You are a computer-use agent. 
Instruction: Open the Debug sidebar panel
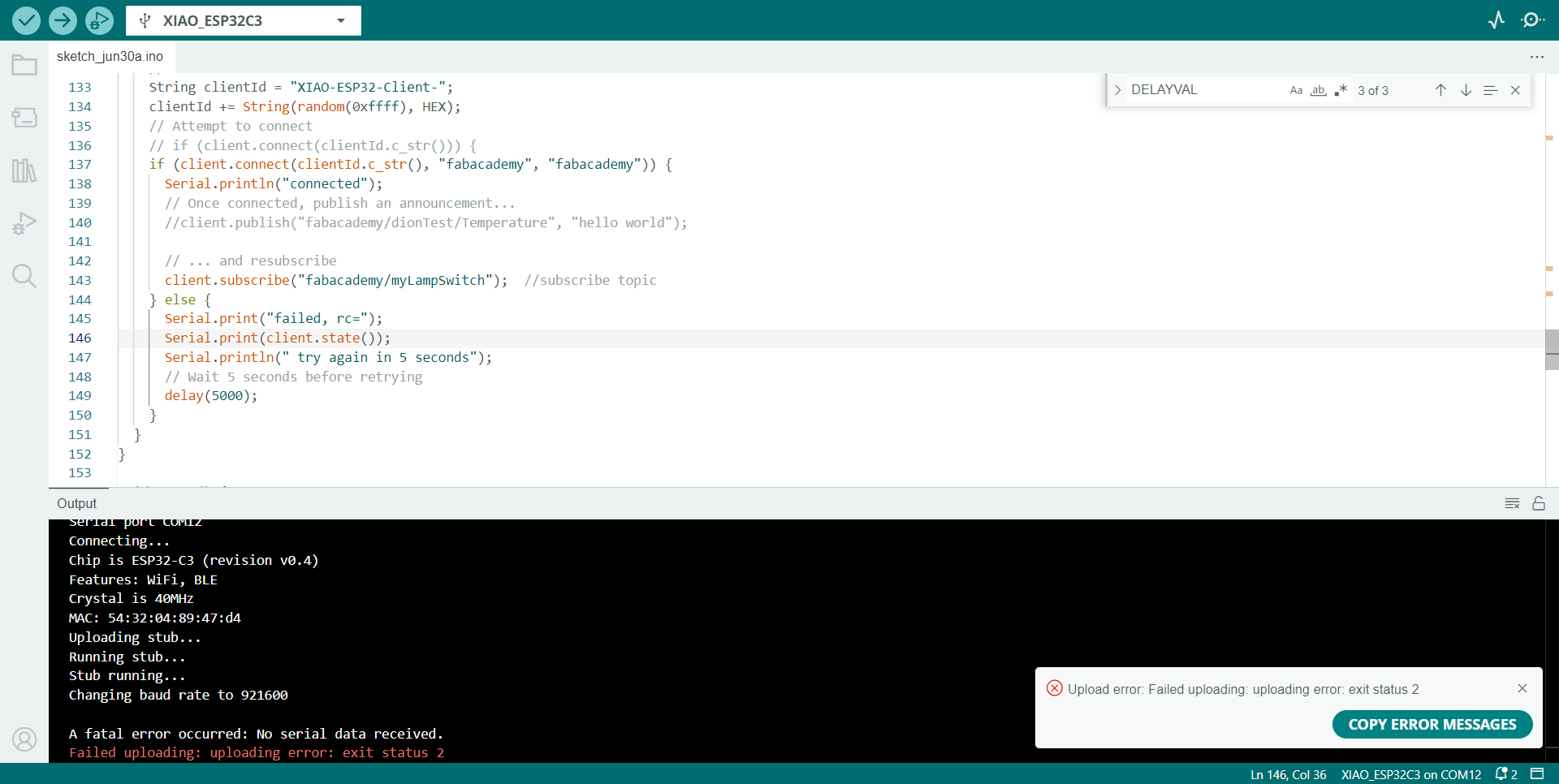[24, 223]
